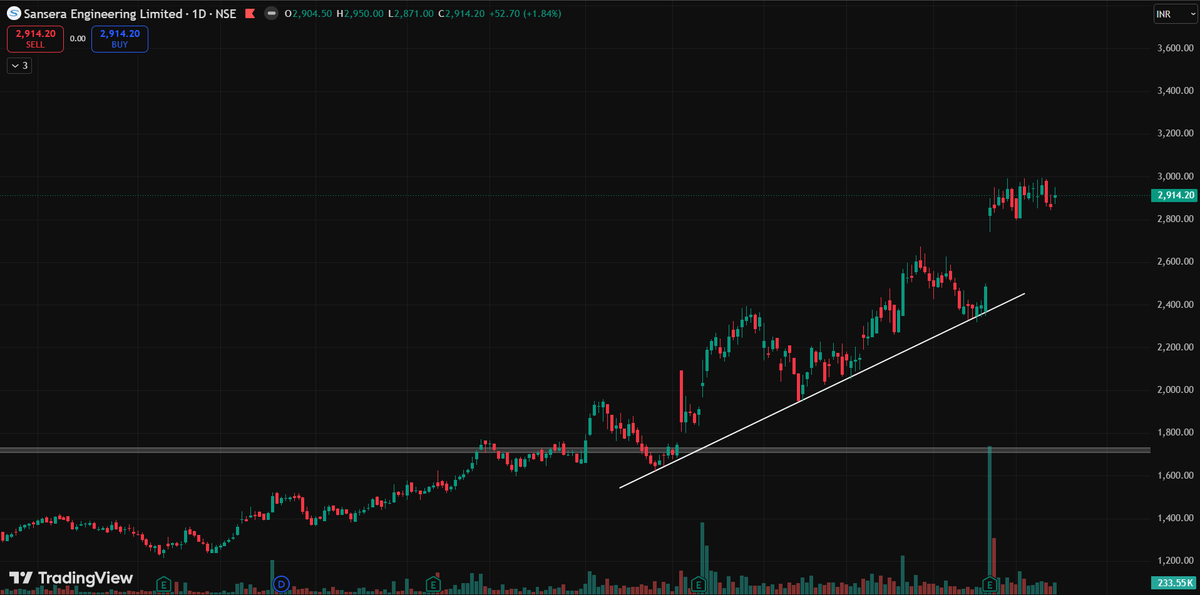
Task: Click the high value H2,950.00
Action: point(361,14)
